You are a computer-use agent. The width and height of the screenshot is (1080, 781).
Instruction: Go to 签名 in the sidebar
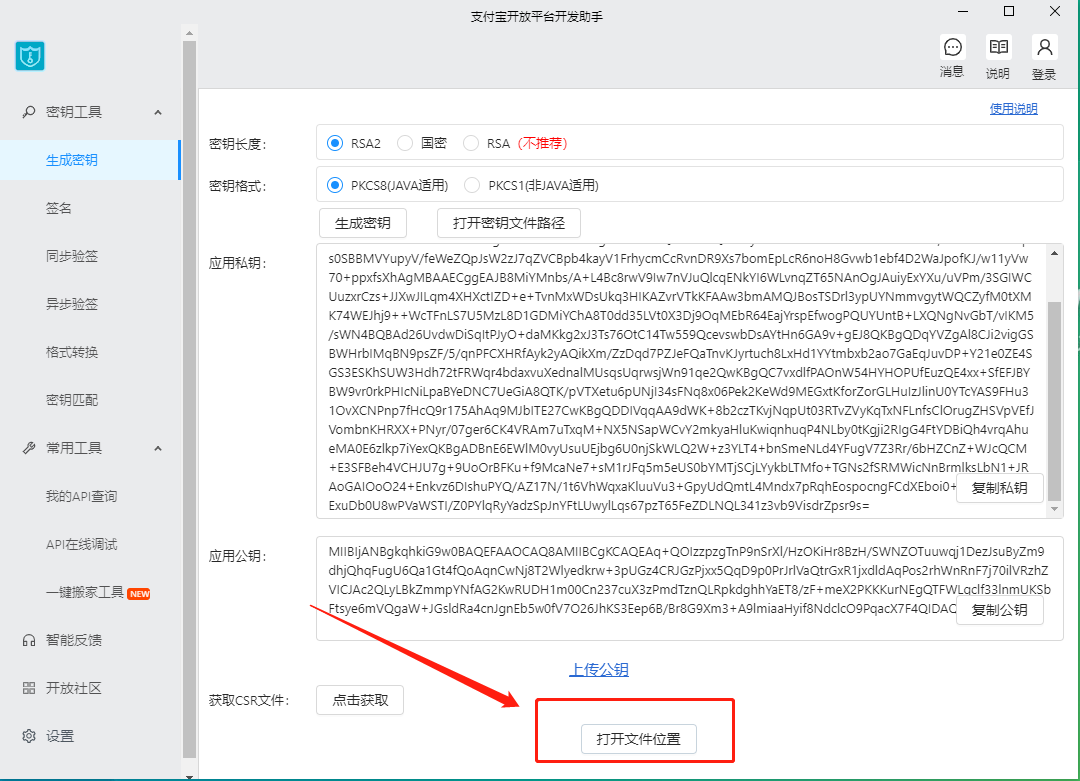pos(59,208)
